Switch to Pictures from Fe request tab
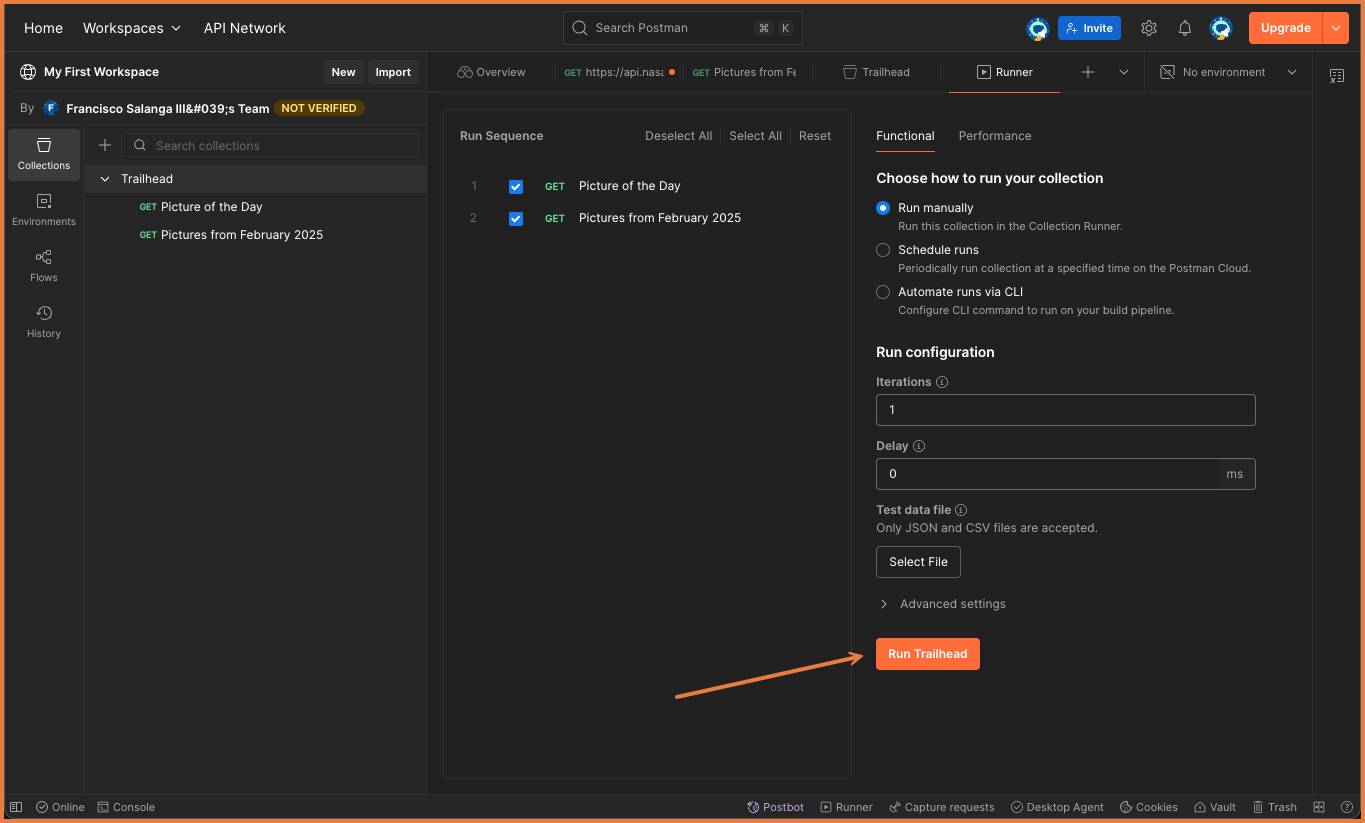The width and height of the screenshot is (1365, 823). 745,72
